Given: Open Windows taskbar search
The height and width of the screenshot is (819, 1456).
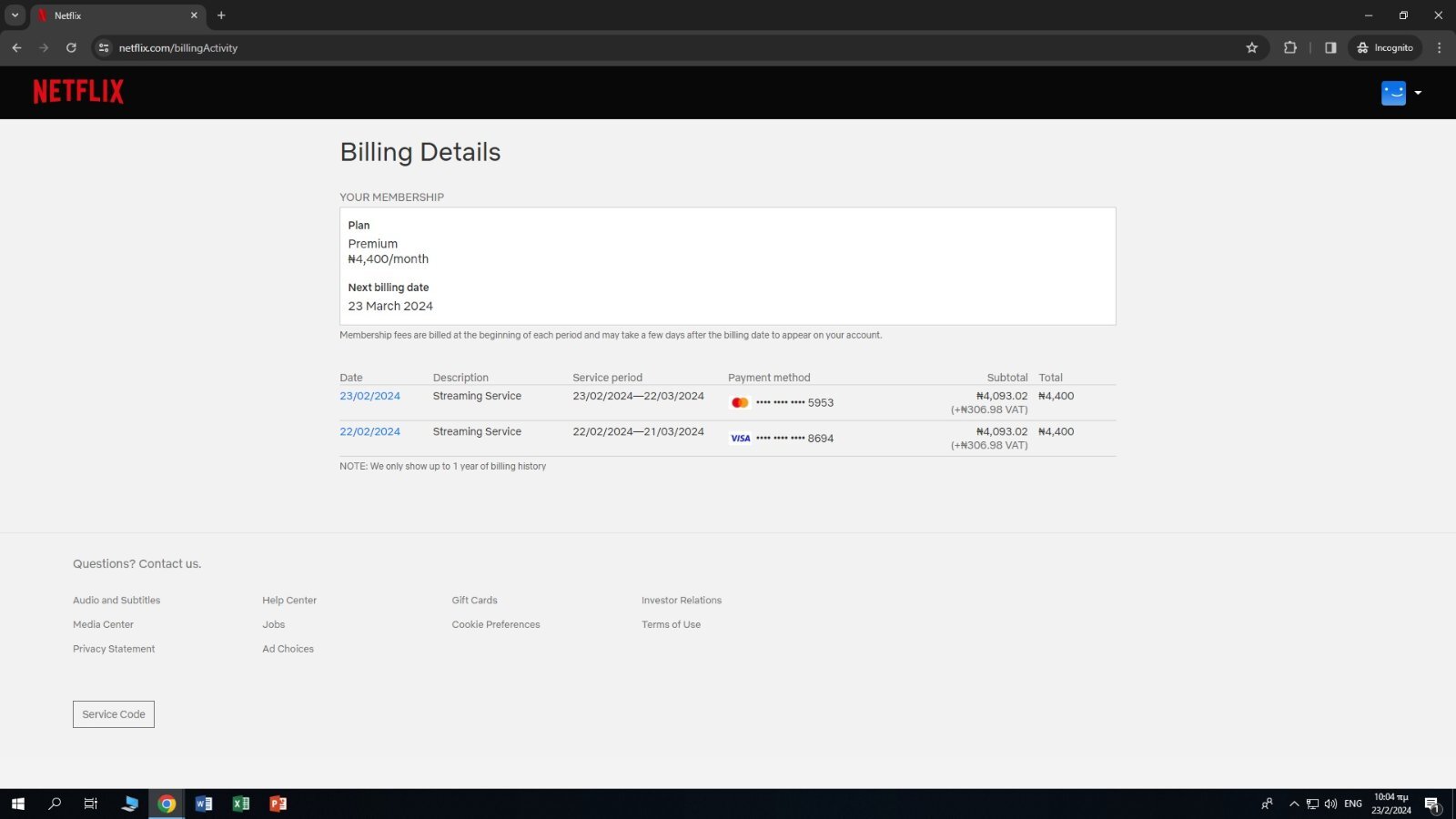Looking at the screenshot, I should (x=55, y=804).
